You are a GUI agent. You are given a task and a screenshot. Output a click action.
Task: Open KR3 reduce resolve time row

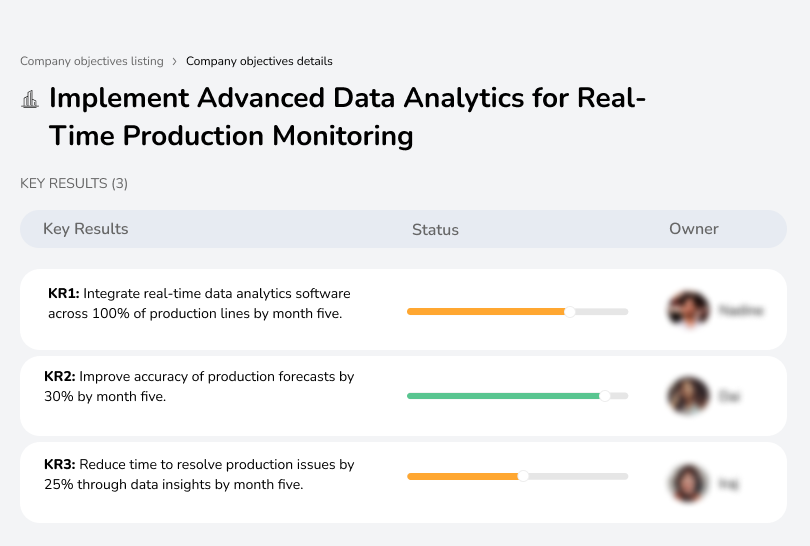pyautogui.click(x=403, y=482)
